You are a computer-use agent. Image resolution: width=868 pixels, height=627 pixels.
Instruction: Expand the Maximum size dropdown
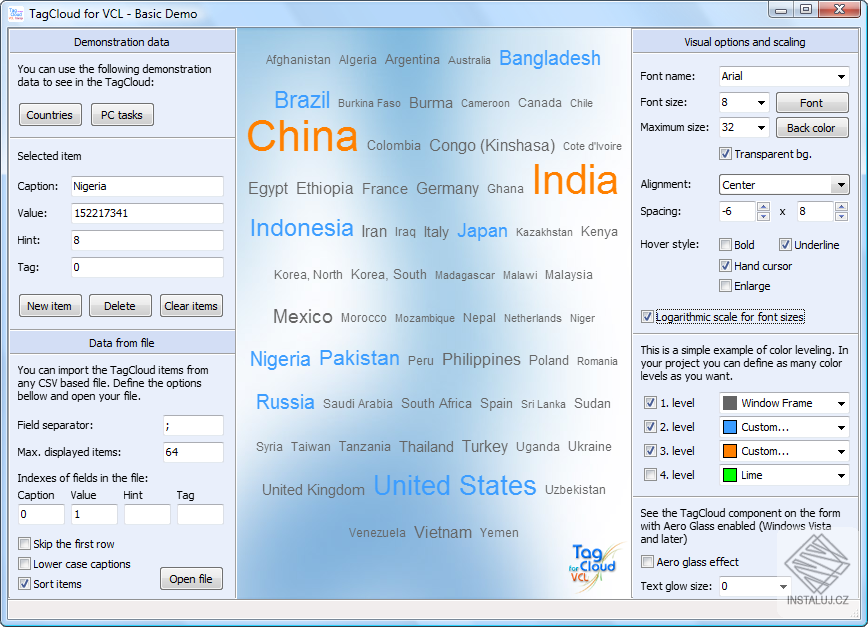[x=764, y=128]
